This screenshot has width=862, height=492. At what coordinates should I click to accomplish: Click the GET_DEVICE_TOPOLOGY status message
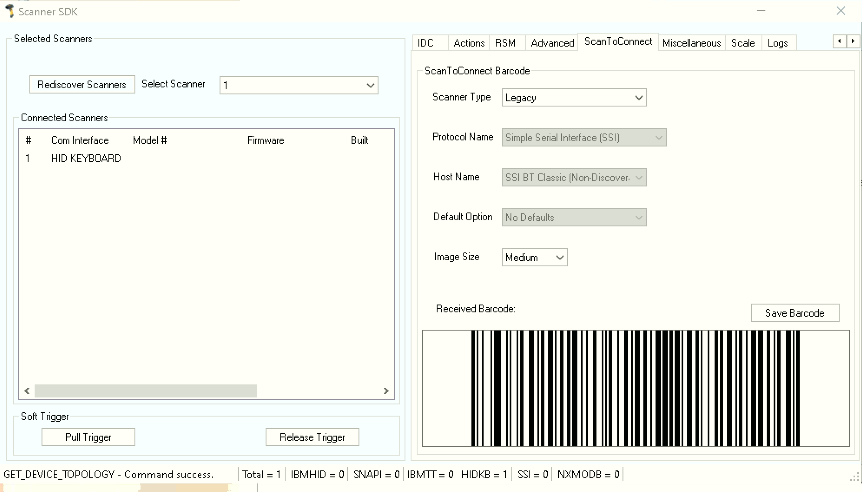(108, 474)
